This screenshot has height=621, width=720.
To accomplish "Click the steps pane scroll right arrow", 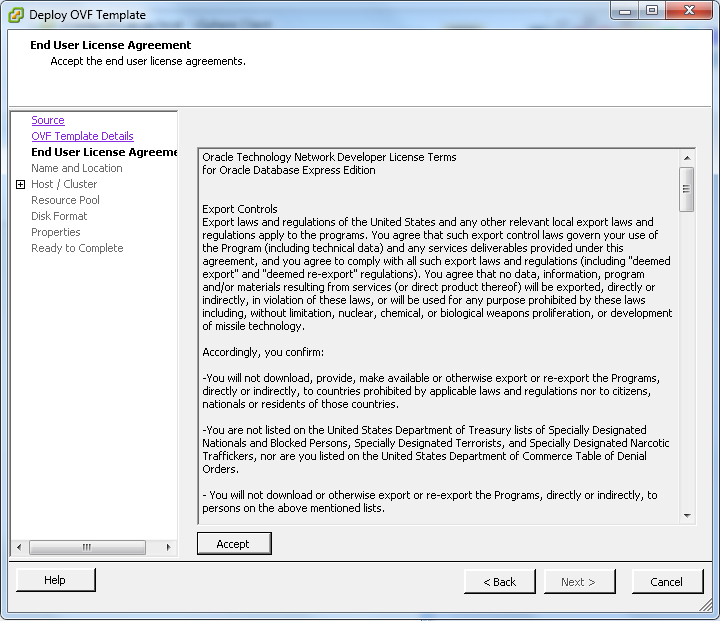I will point(169,547).
